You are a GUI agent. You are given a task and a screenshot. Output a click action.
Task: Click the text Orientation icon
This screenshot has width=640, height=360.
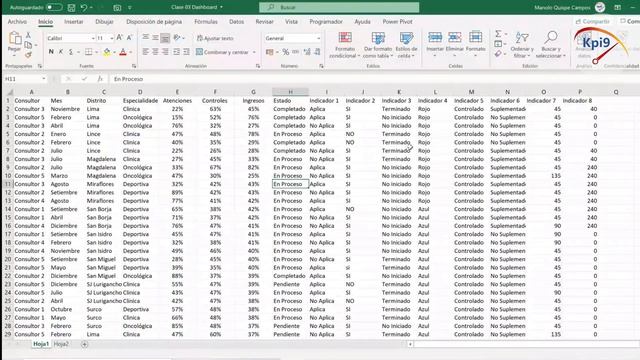(x=177, y=38)
